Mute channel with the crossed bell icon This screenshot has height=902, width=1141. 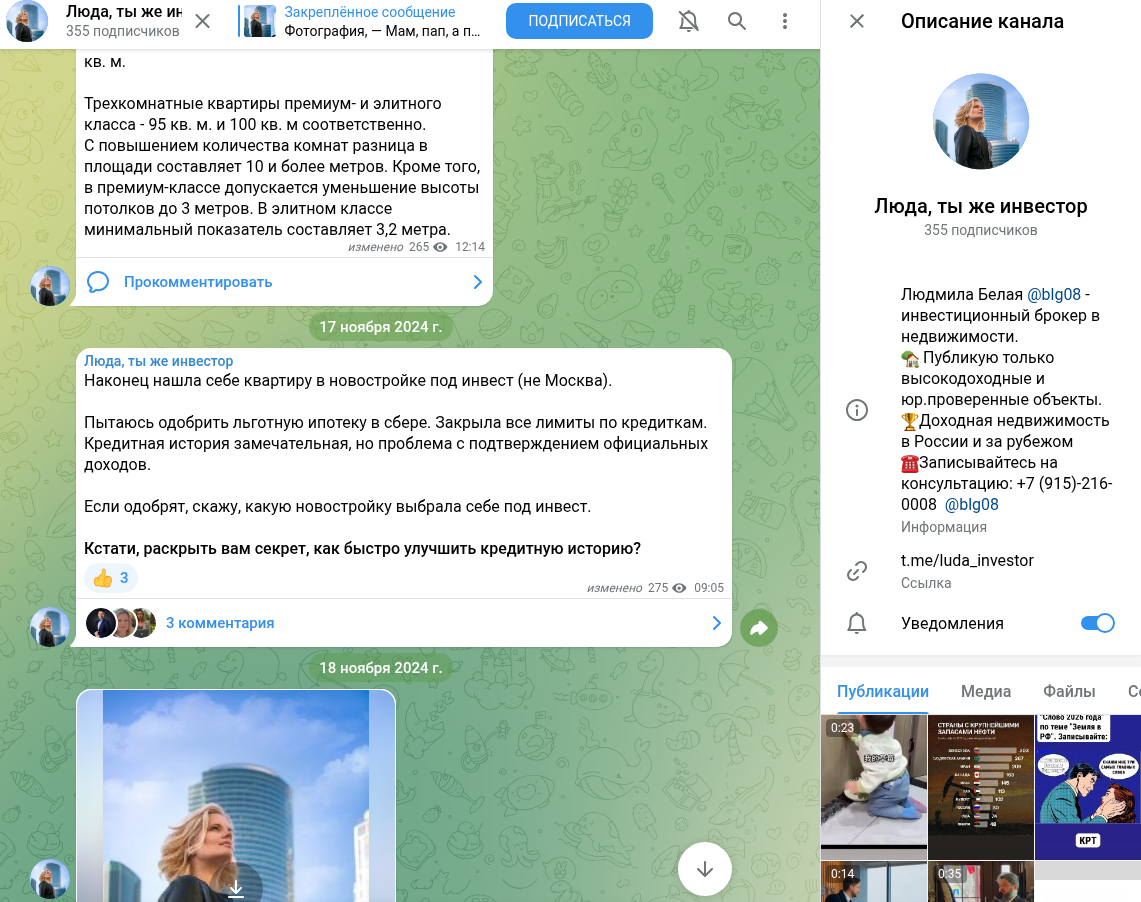tap(688, 21)
